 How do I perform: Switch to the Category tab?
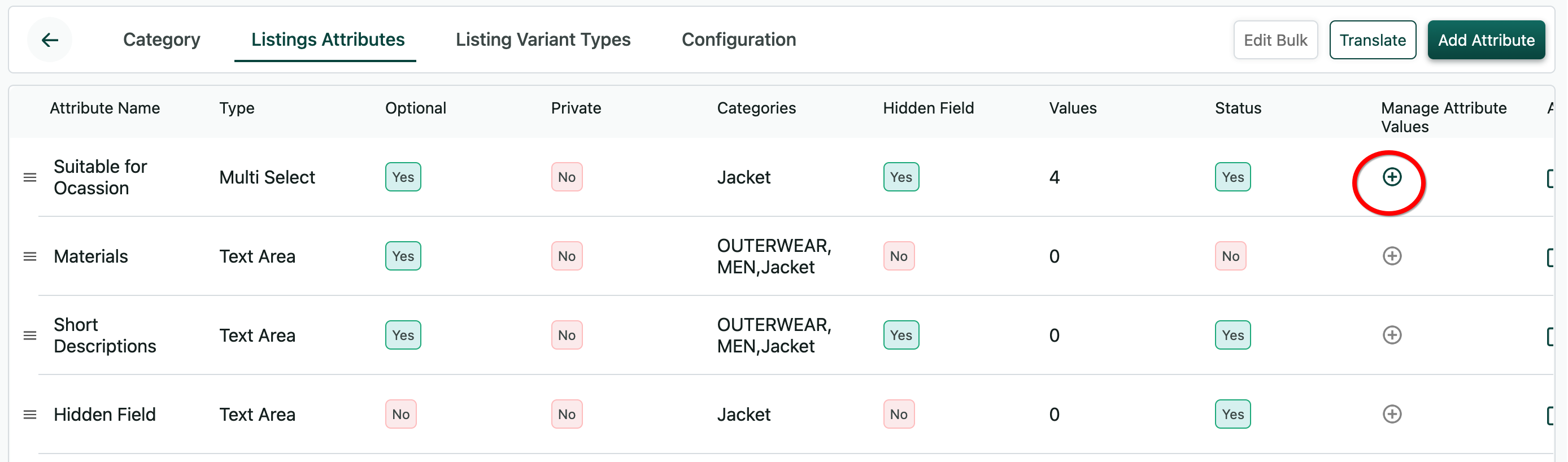(x=162, y=40)
